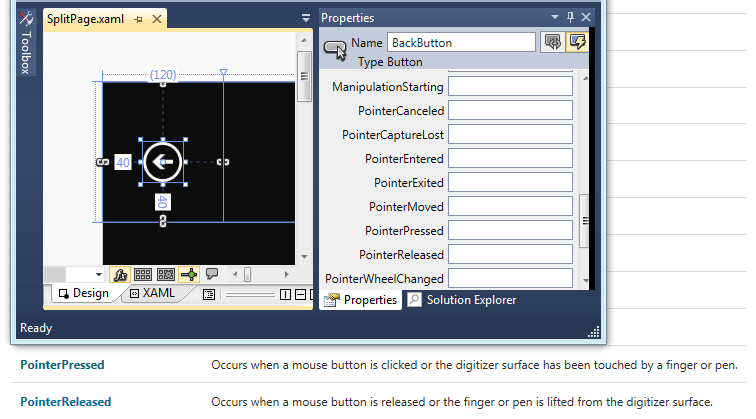Click the up arrow of the Properties scrollbar
Screen dimensions: 756x419
(x=585, y=78)
